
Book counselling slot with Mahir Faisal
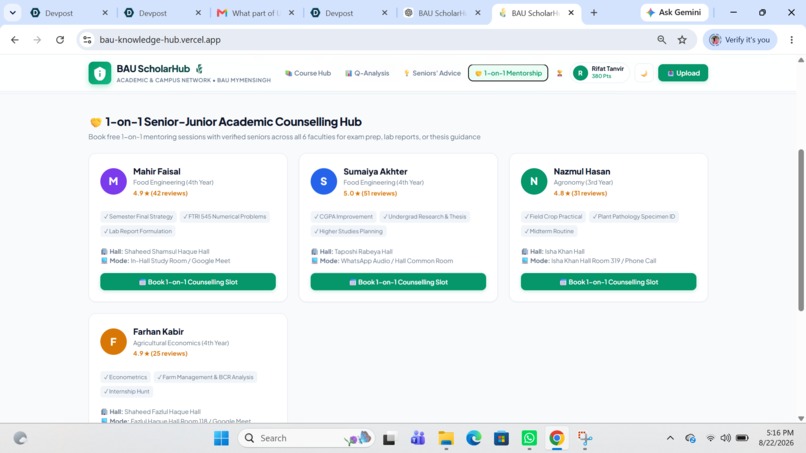[x=188, y=282]
